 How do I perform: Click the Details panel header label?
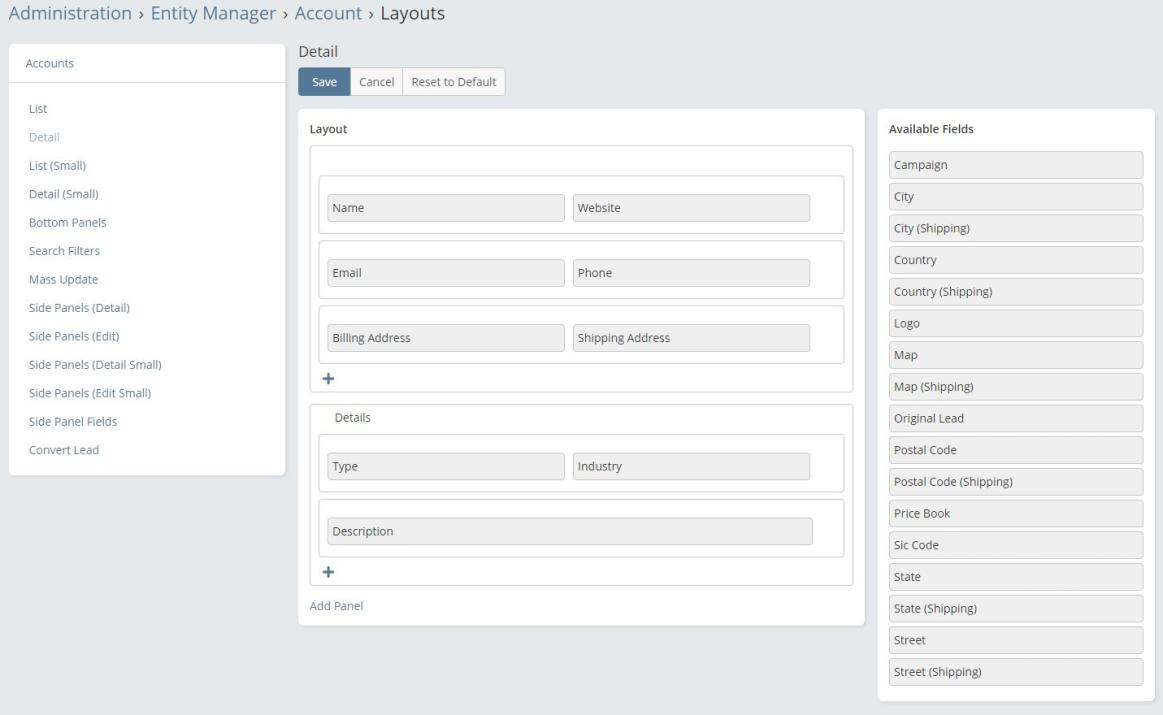(352, 418)
